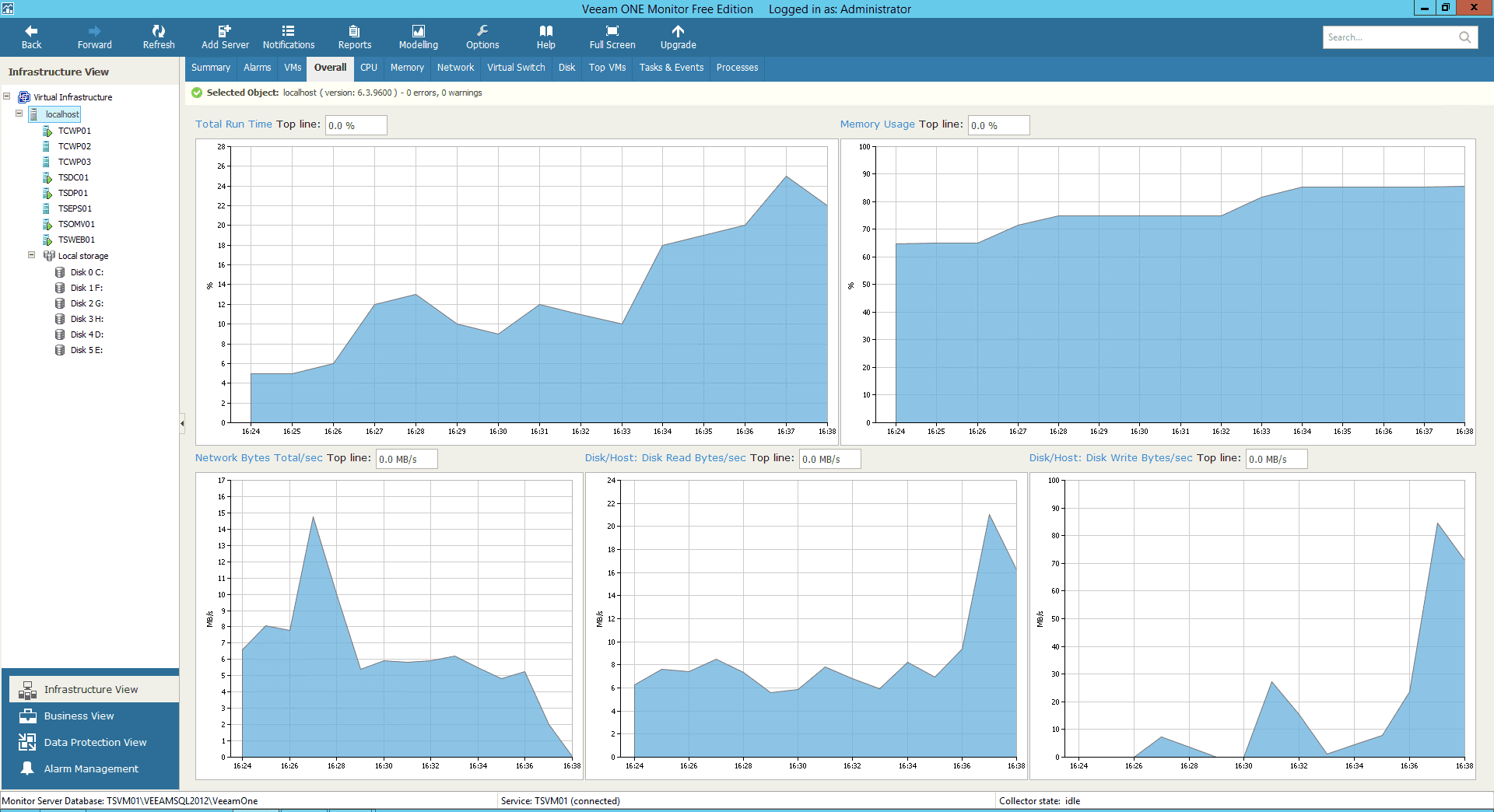This screenshot has height=812, width=1494.
Task: Click the green status check icon
Action: pyautogui.click(x=197, y=93)
